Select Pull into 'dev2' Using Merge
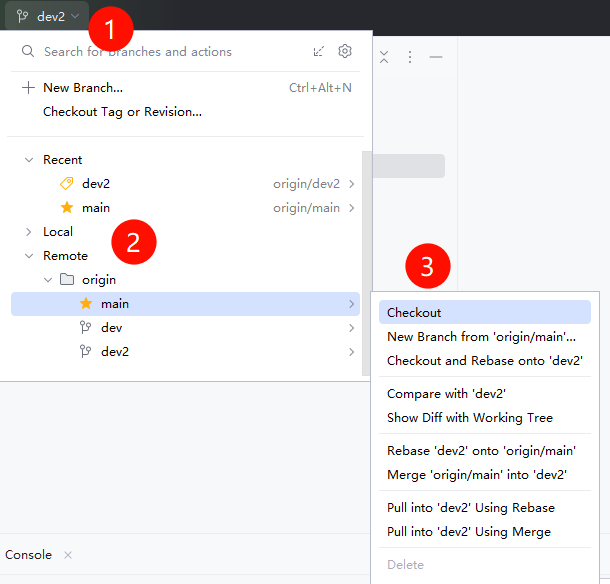 point(485,531)
